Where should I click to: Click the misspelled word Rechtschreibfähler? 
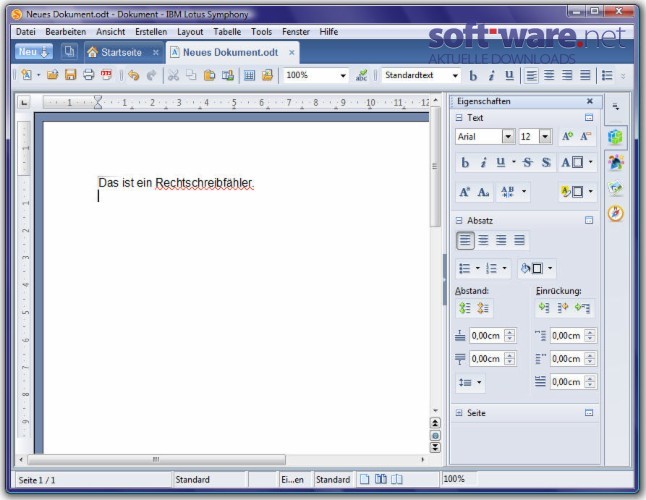tap(204, 183)
